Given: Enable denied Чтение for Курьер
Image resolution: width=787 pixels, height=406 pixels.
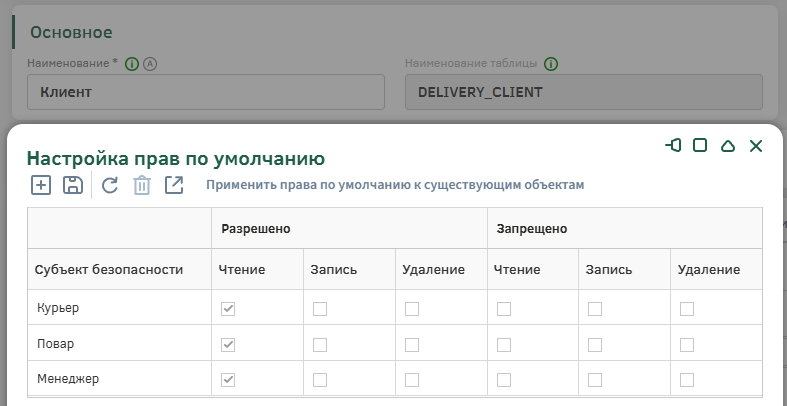Looking at the screenshot, I should [504, 309].
